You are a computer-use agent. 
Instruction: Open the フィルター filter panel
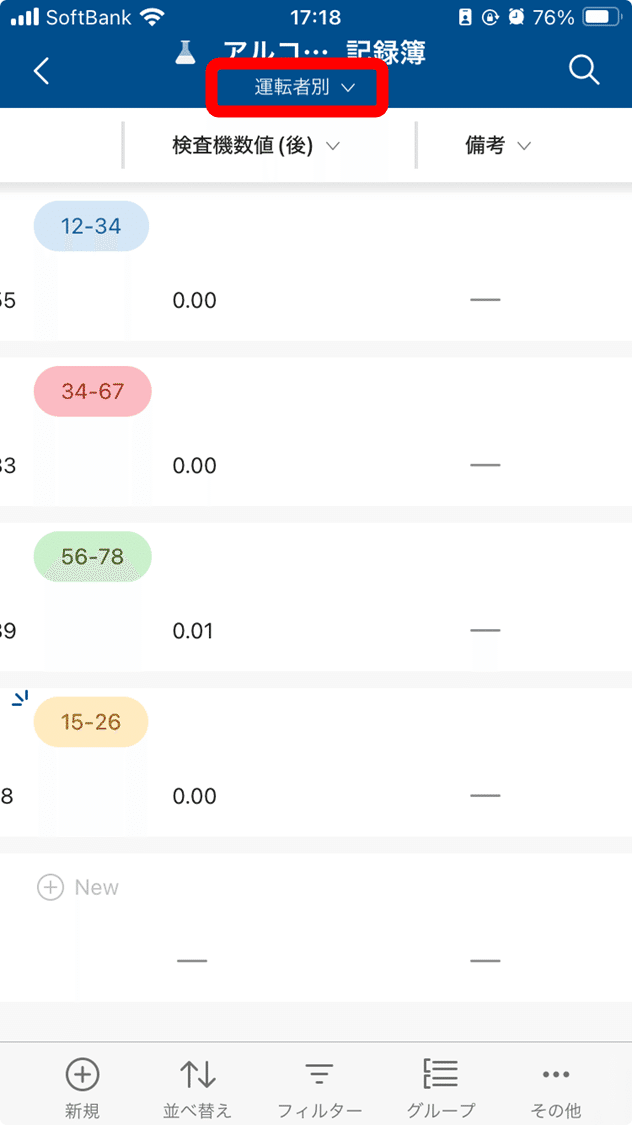pyautogui.click(x=319, y=1075)
